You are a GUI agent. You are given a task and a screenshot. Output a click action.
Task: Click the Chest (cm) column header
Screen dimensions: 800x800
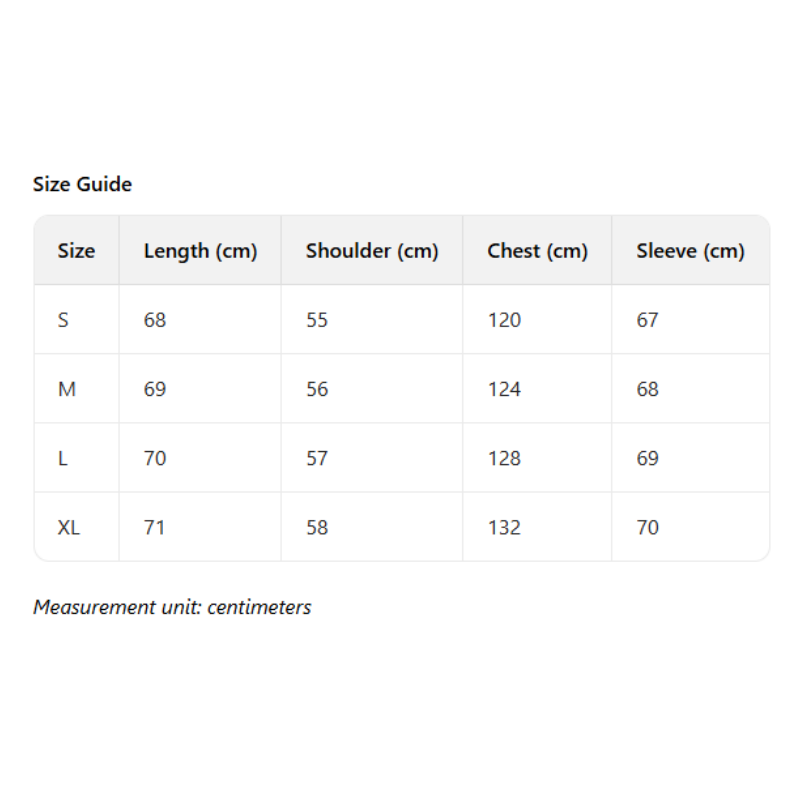pyautogui.click(x=537, y=251)
